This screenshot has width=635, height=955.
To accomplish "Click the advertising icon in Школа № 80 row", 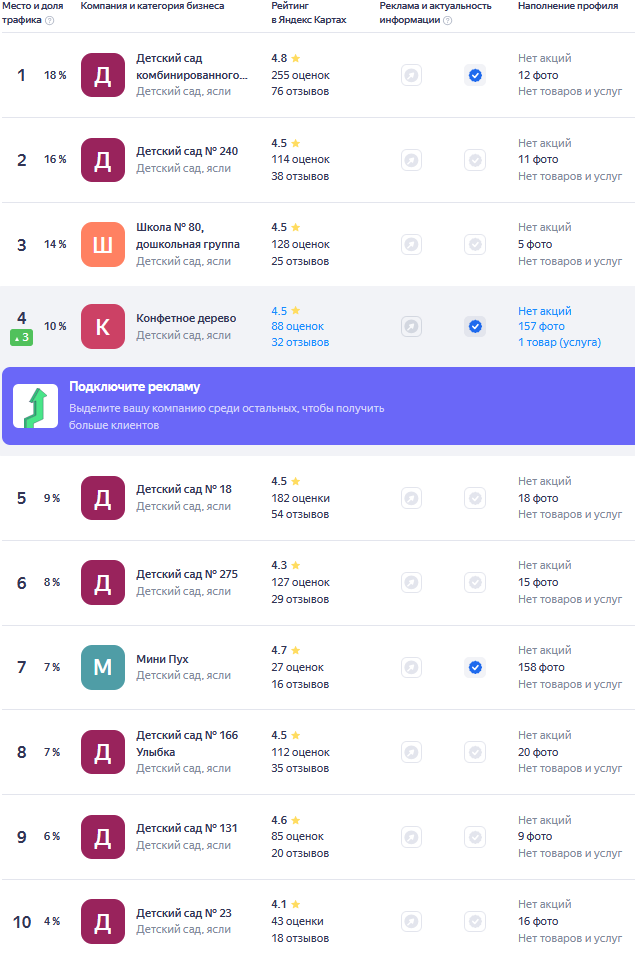I will pyautogui.click(x=411, y=244).
